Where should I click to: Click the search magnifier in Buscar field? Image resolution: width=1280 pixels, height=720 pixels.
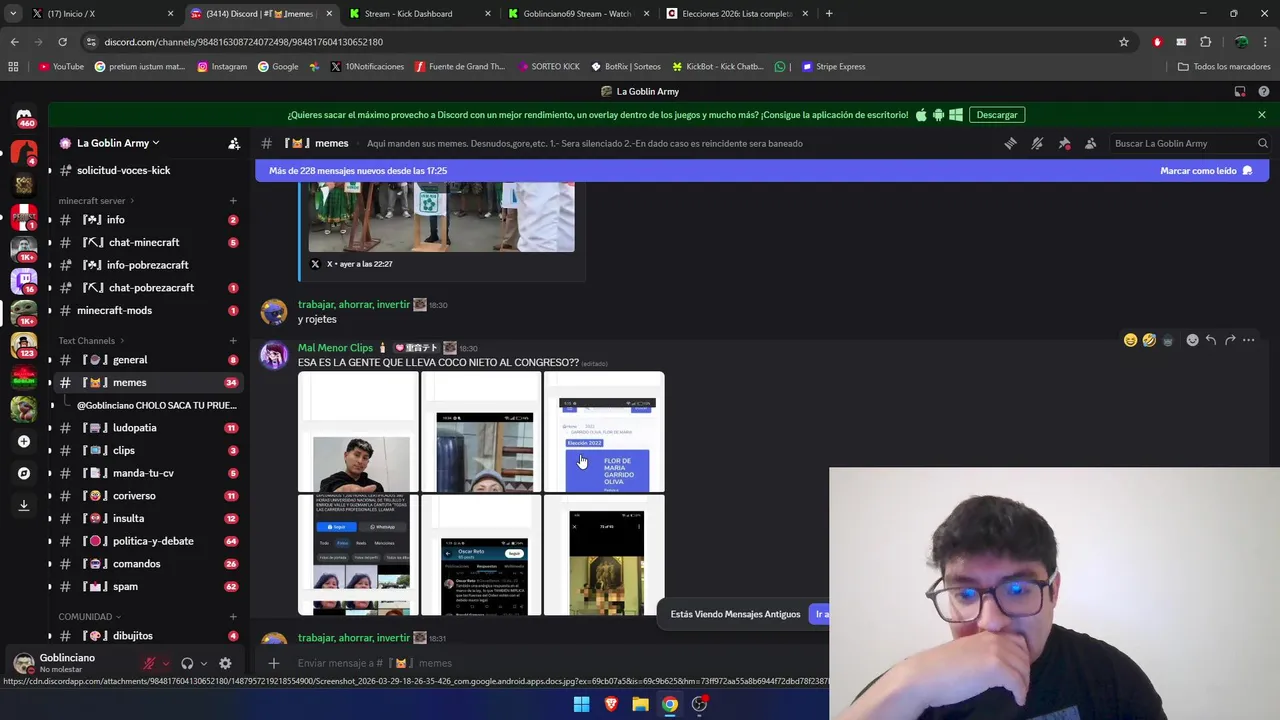(1262, 143)
